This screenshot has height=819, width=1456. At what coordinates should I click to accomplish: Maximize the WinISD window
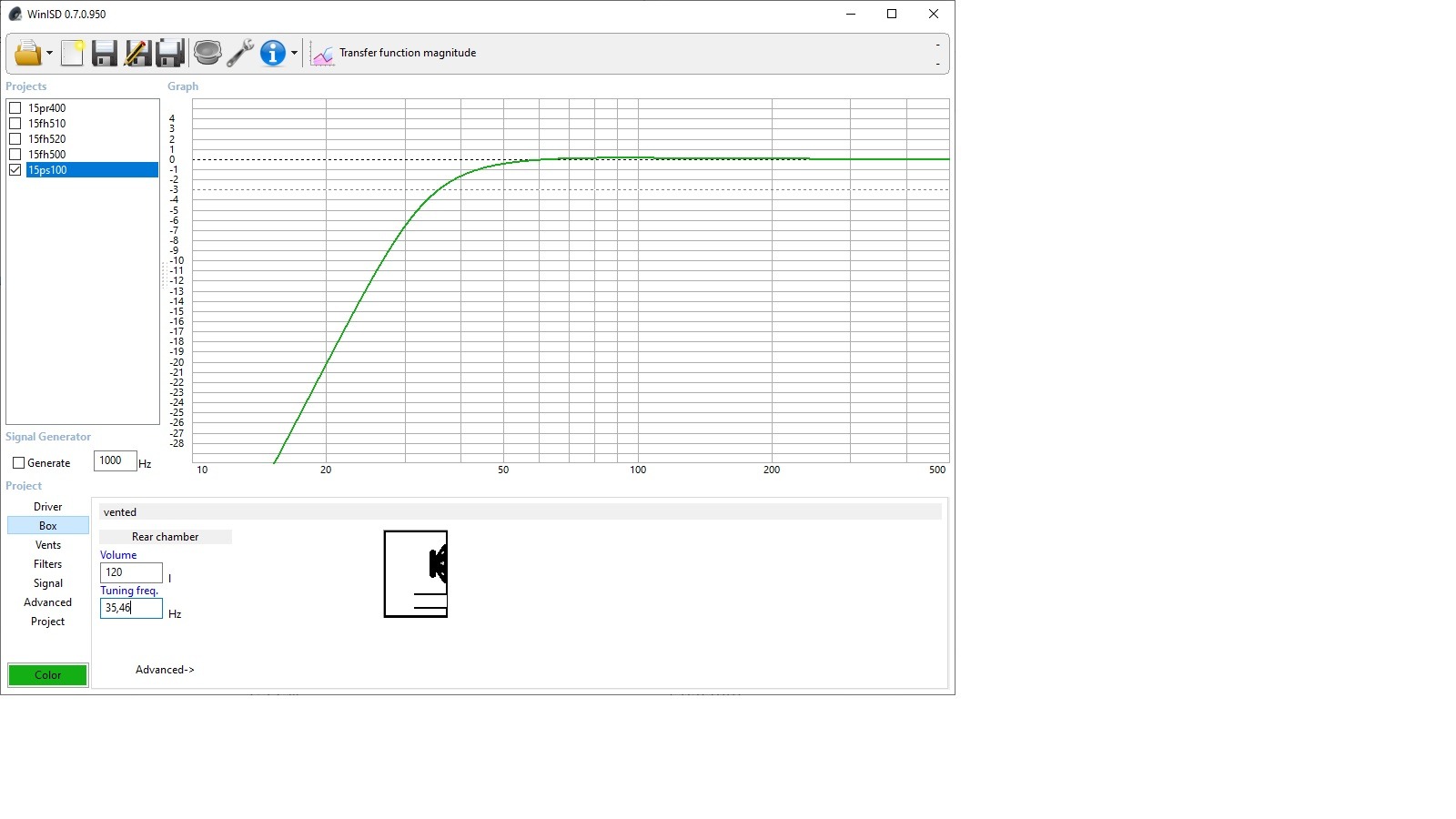click(x=892, y=14)
